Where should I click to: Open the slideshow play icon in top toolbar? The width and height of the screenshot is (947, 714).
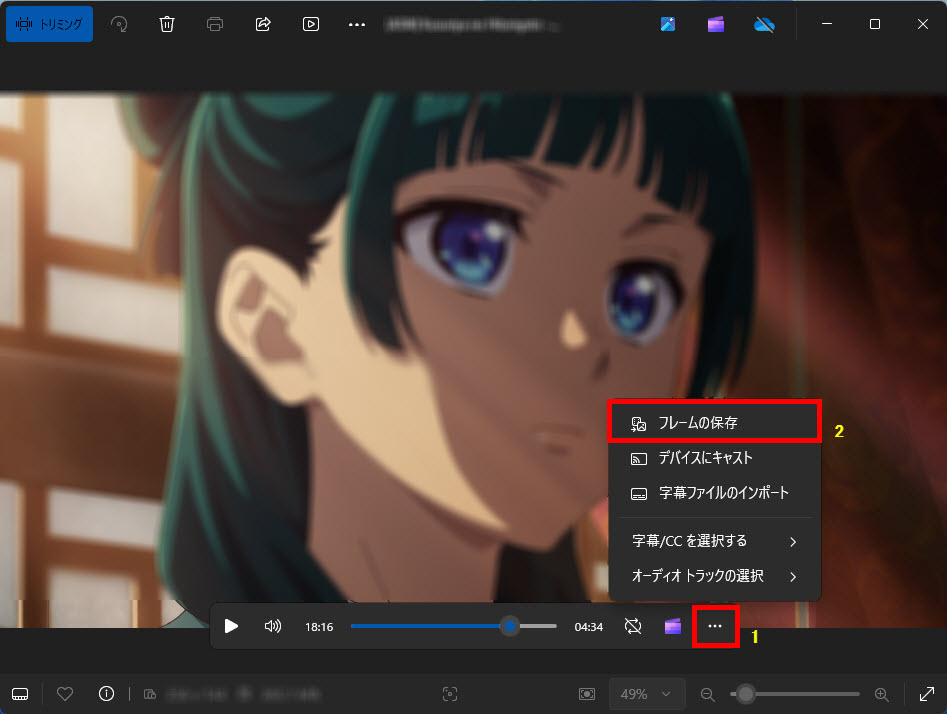tap(311, 24)
